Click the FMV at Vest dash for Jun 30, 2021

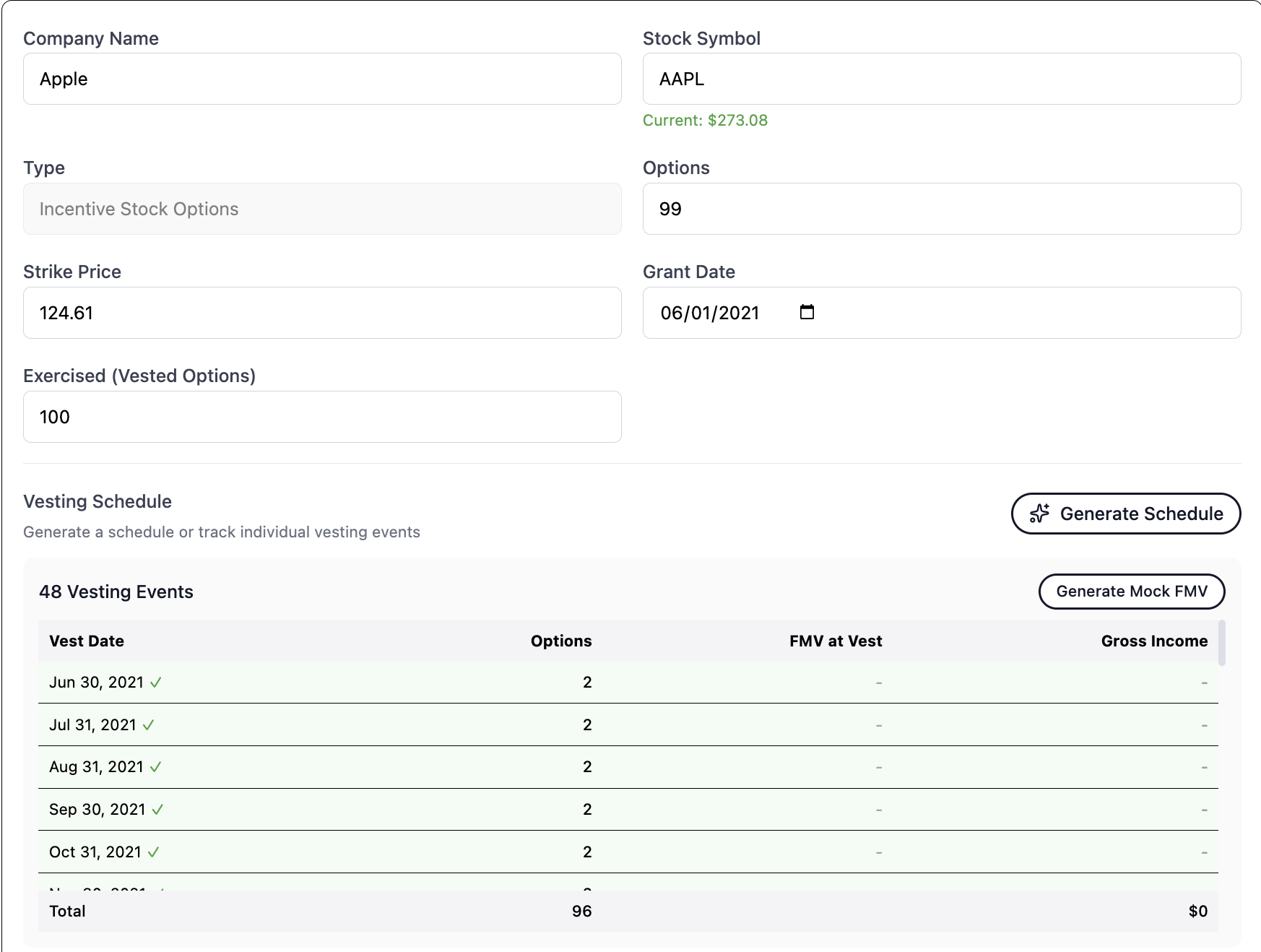coord(879,683)
